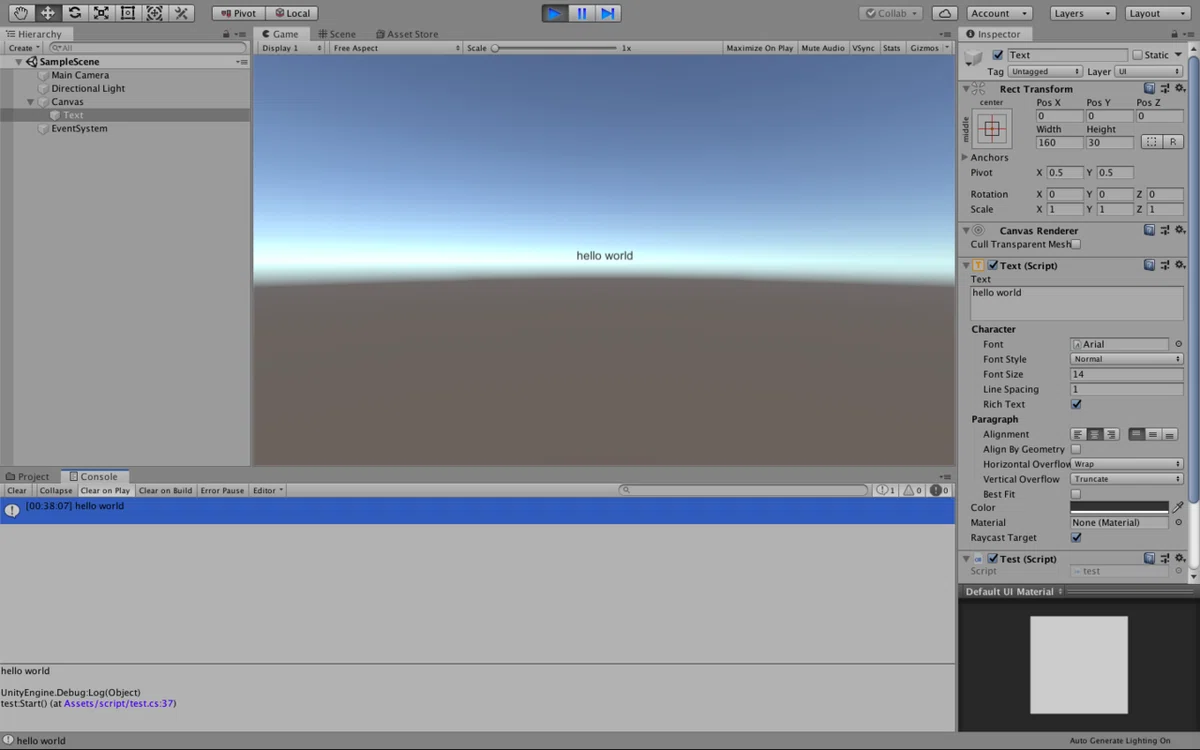Switch to the Scene tab
The image size is (1200, 750).
coord(337,34)
